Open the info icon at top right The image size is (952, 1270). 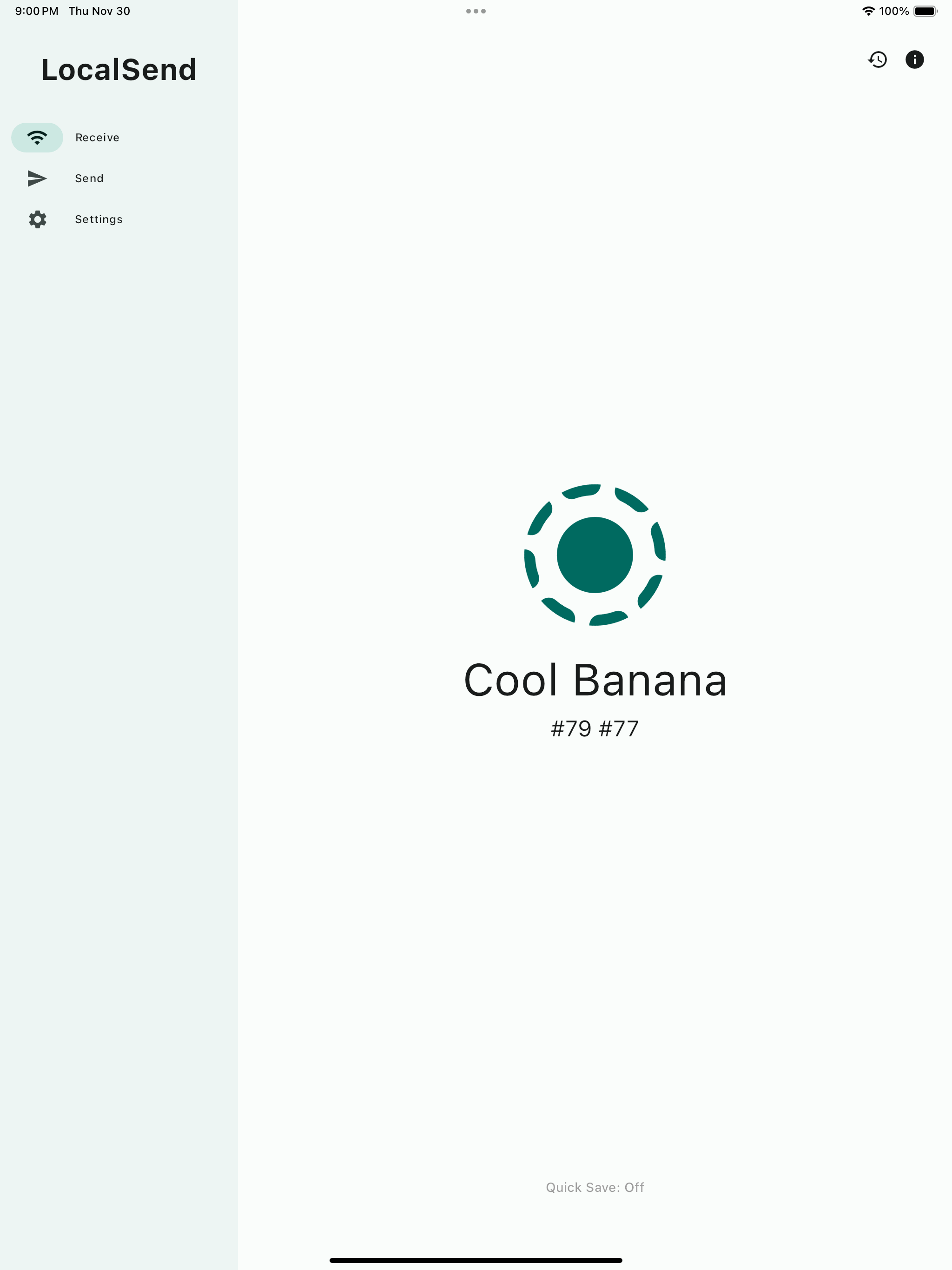(x=914, y=60)
